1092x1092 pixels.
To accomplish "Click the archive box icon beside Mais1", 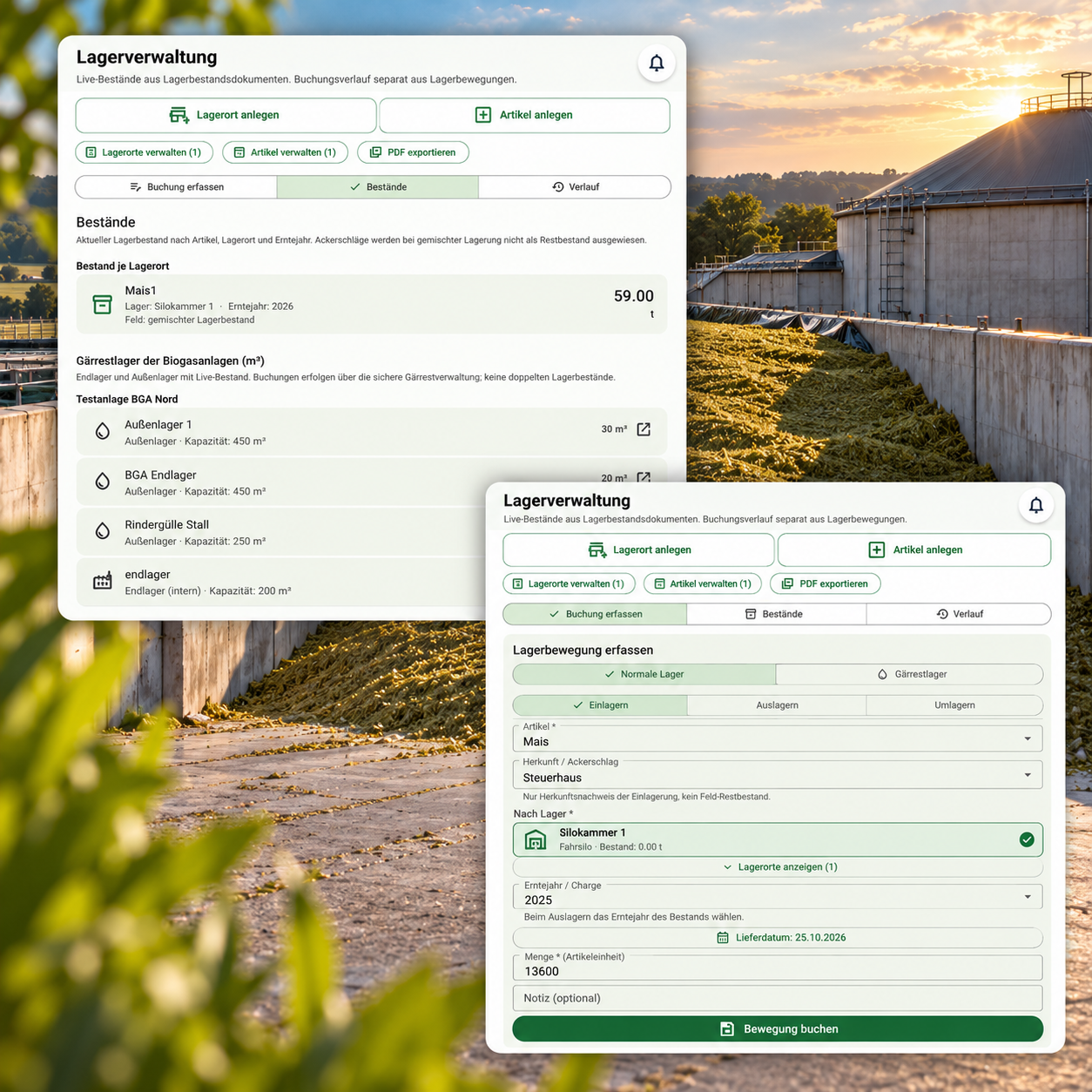I will [103, 304].
